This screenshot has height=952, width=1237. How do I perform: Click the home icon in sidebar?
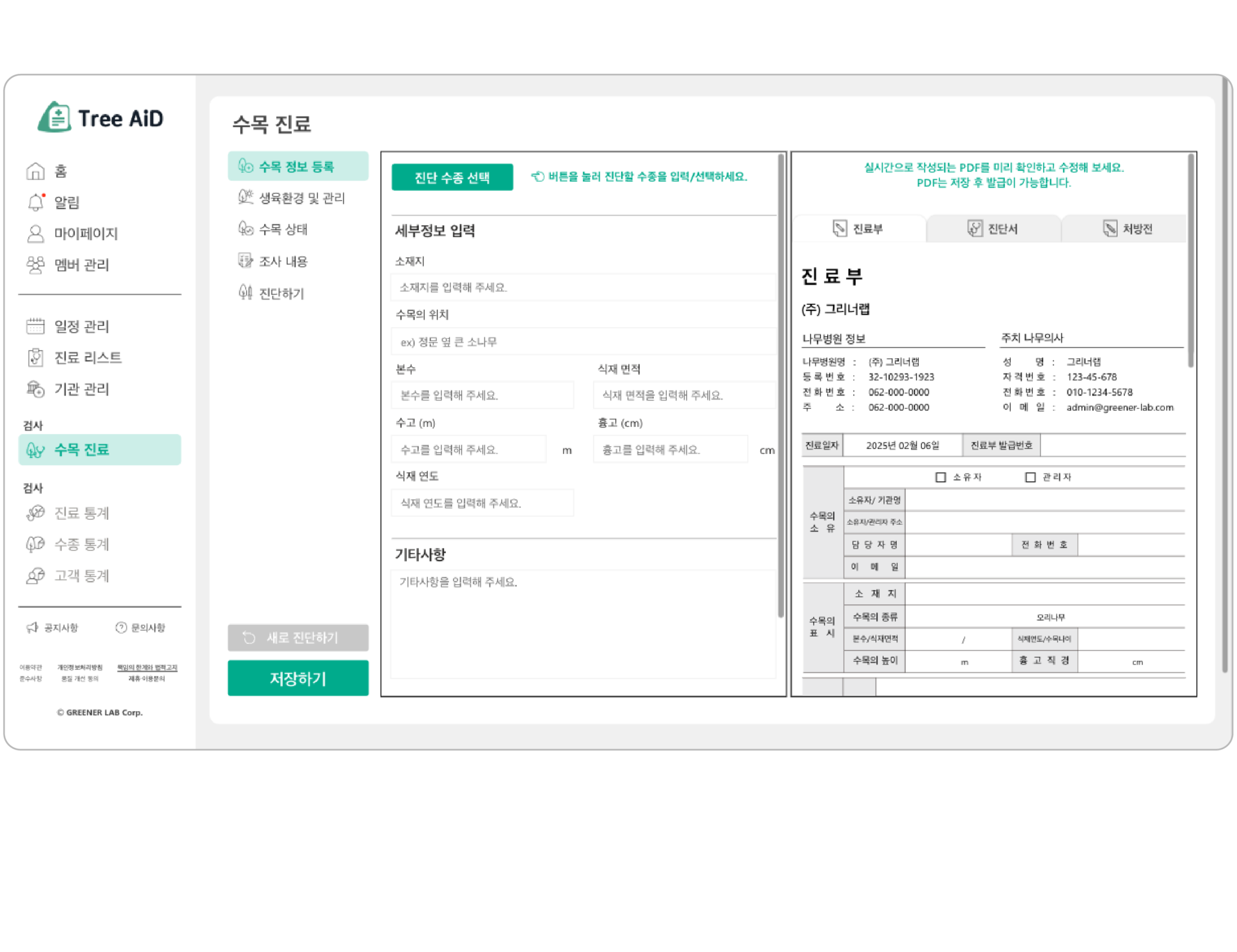(35, 171)
